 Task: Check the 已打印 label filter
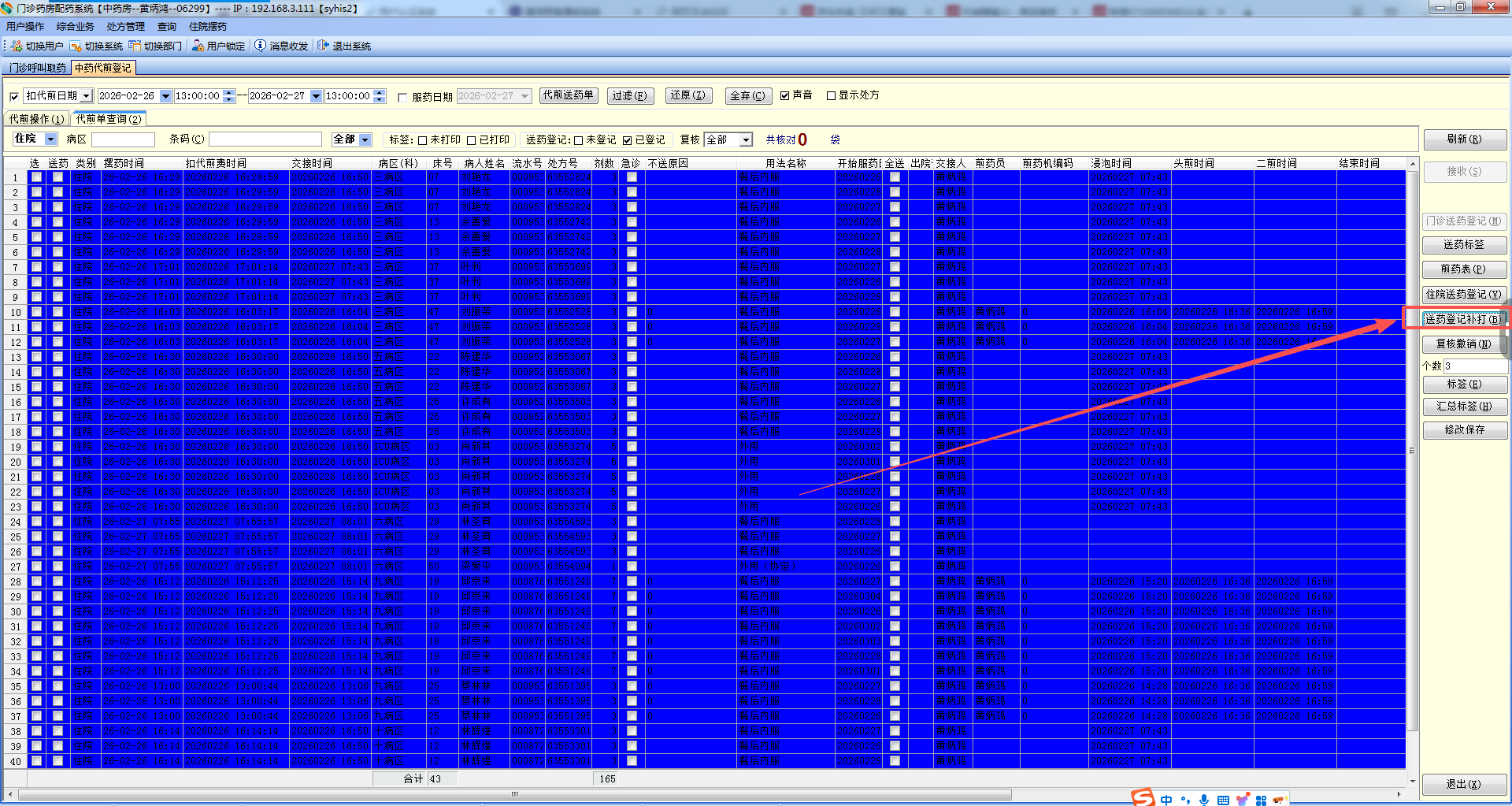click(x=472, y=140)
